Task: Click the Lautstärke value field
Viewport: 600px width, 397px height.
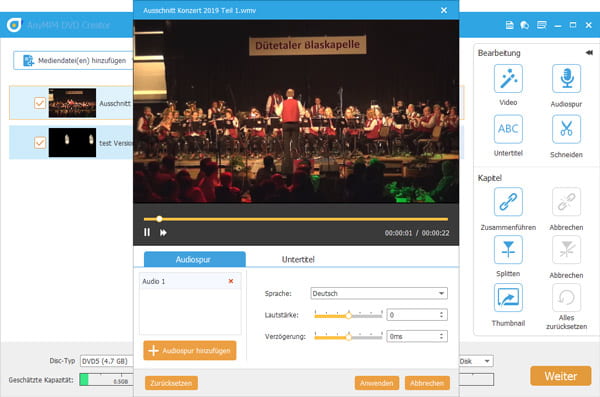Action: [417, 315]
